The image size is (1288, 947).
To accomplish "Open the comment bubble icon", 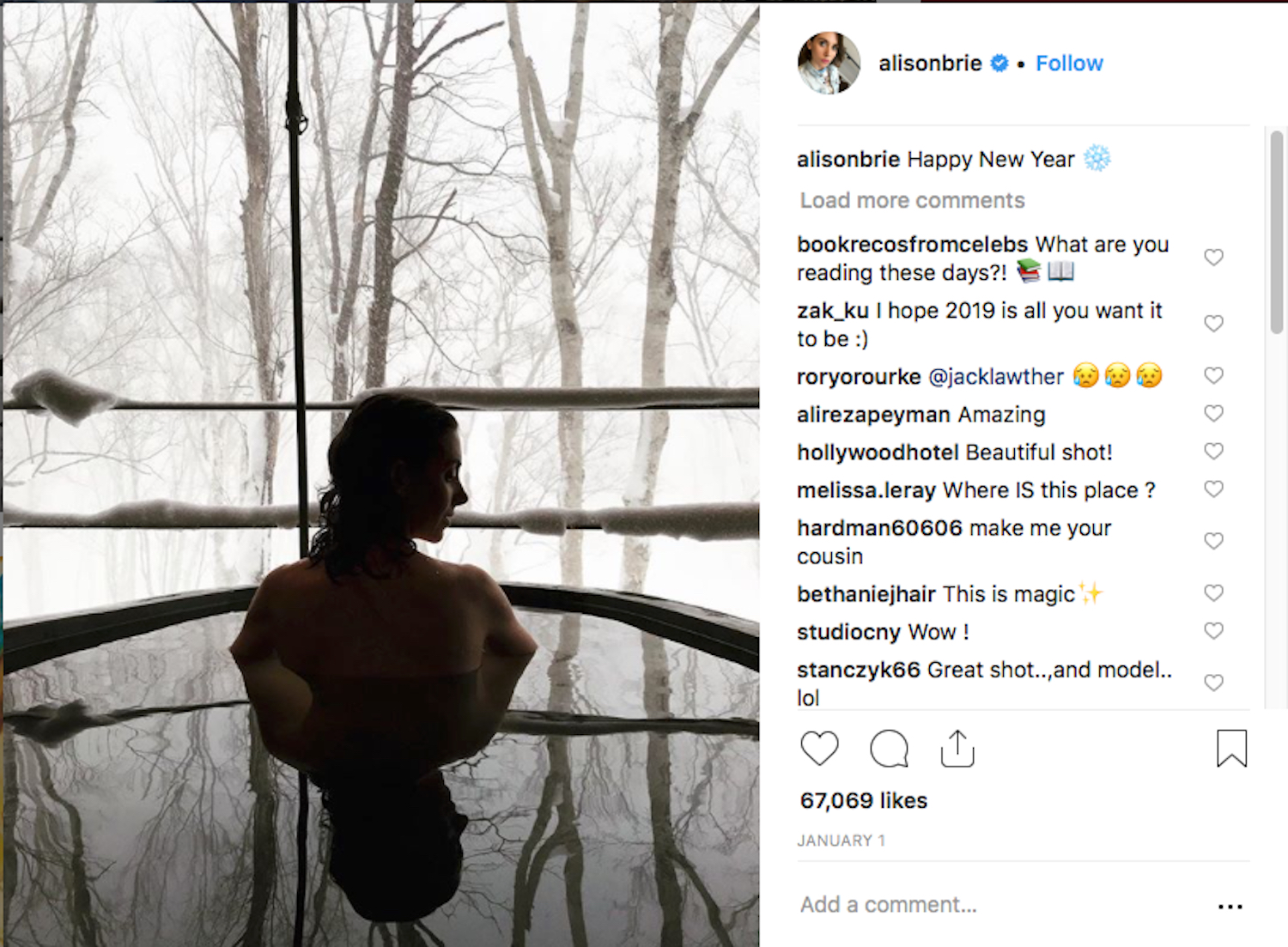I will coord(889,749).
